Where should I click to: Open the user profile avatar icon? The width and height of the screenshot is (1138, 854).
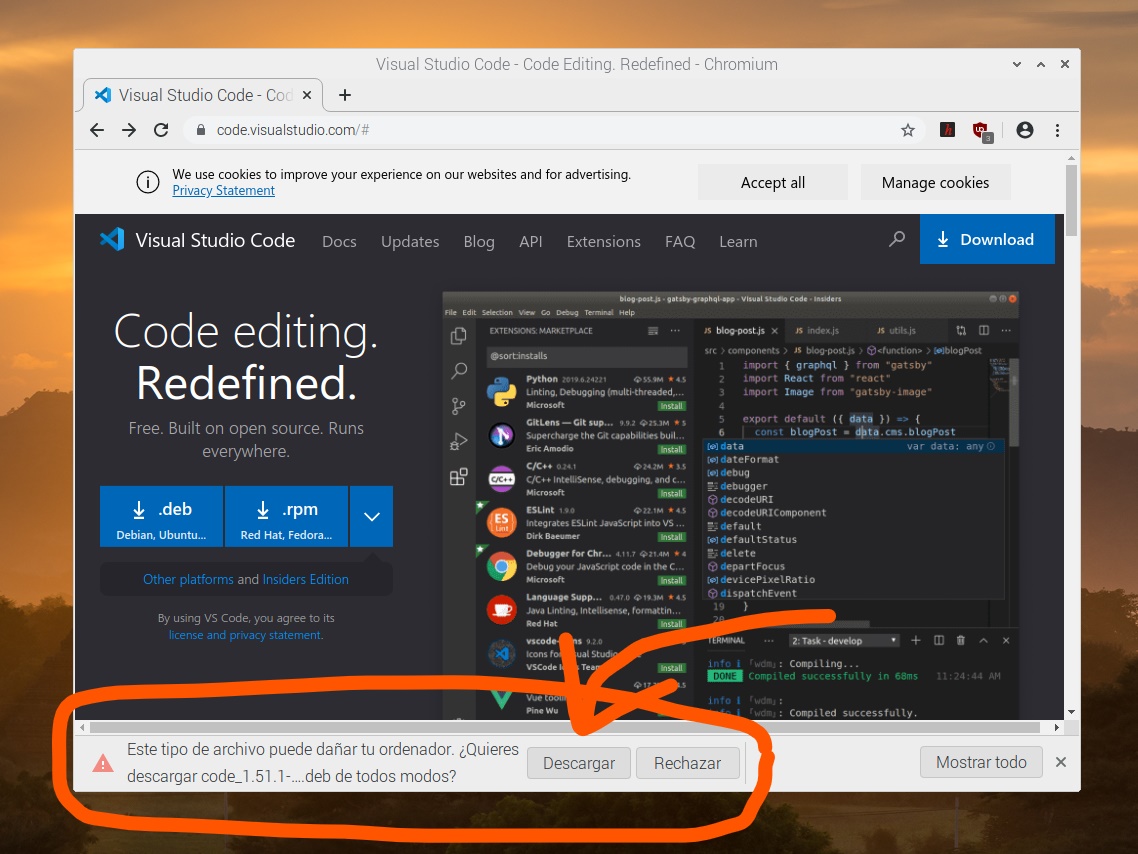click(1024, 130)
